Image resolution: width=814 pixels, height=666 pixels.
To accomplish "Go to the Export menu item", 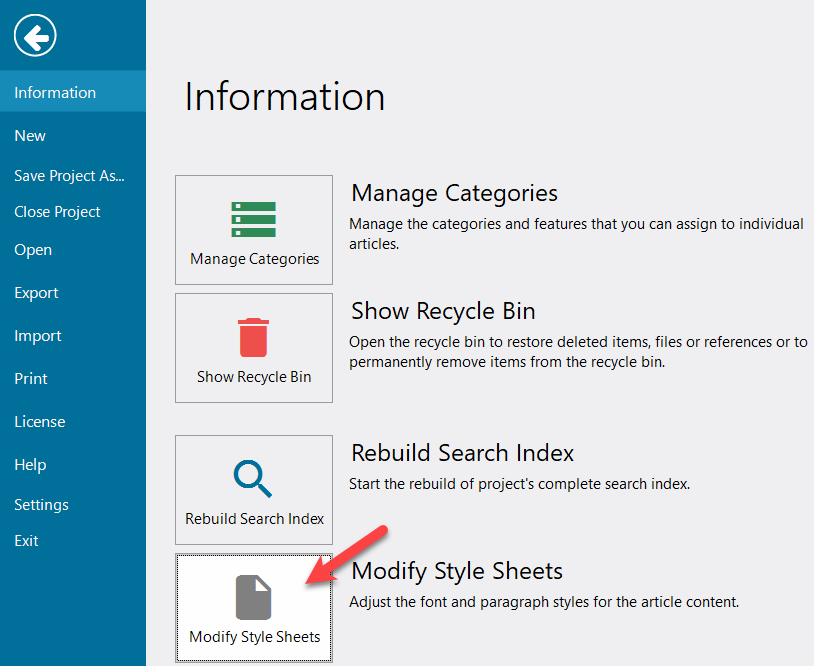I will click(36, 292).
